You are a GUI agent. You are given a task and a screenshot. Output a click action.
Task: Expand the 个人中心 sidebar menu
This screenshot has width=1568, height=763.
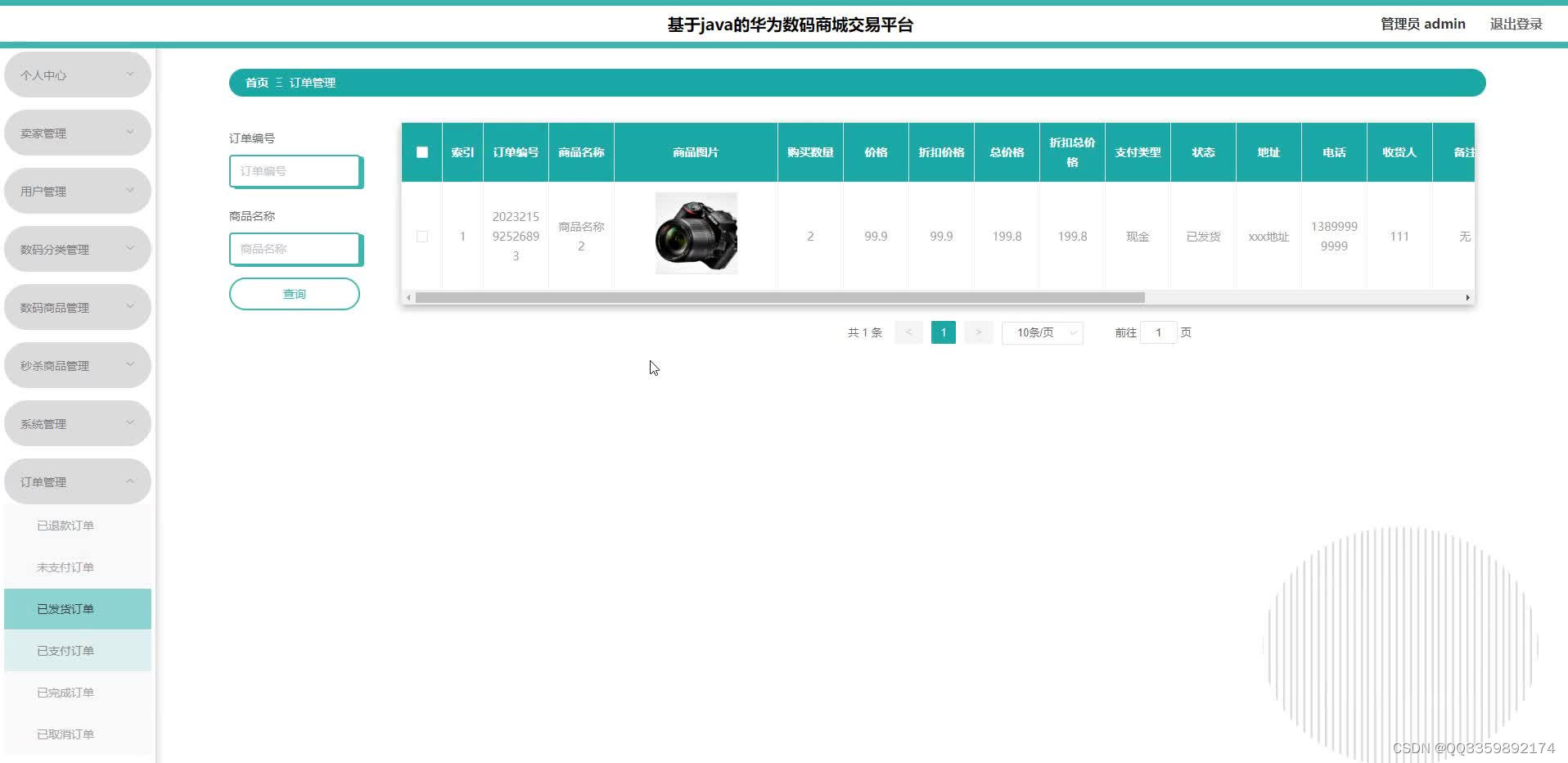[x=78, y=74]
